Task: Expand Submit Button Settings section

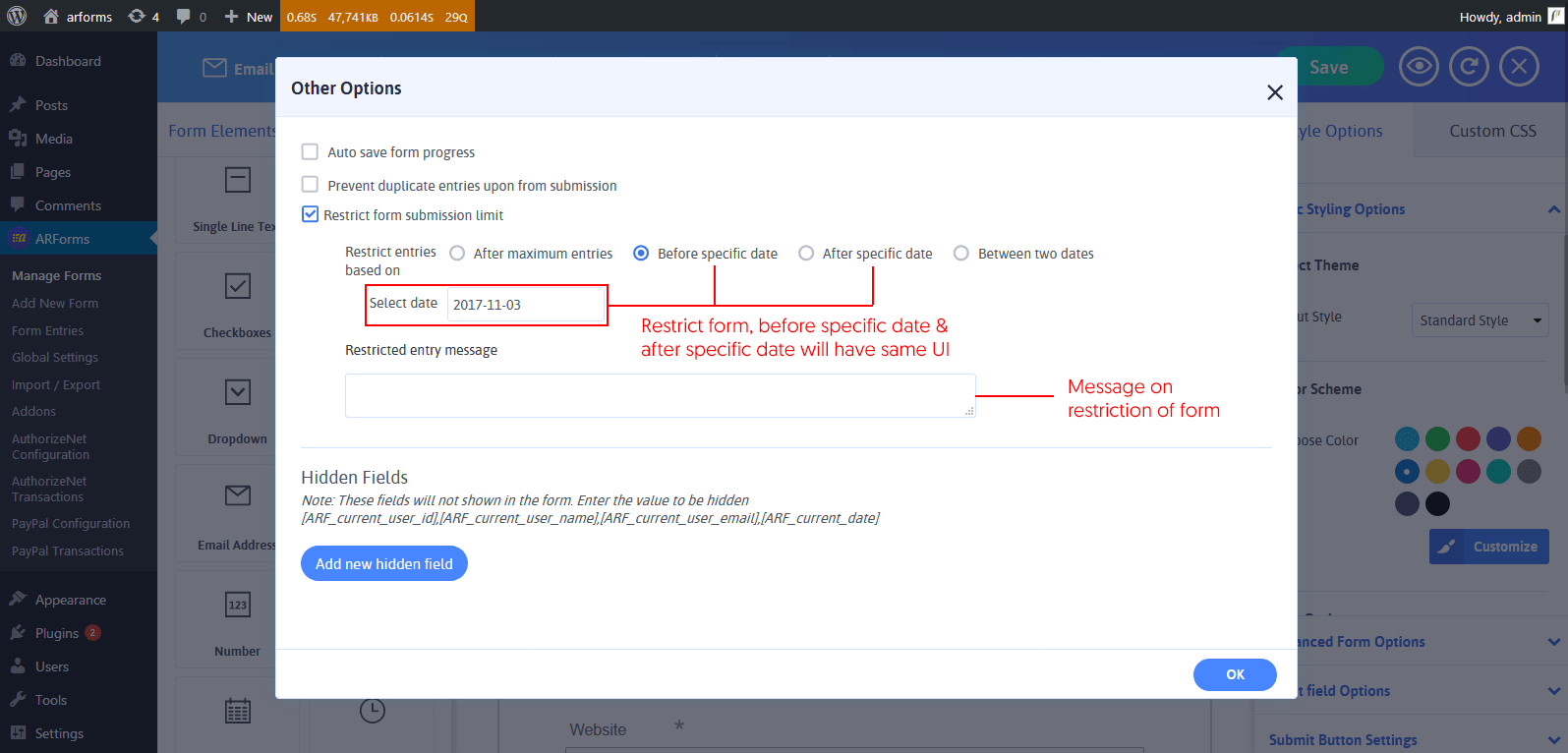Action: click(1553, 740)
